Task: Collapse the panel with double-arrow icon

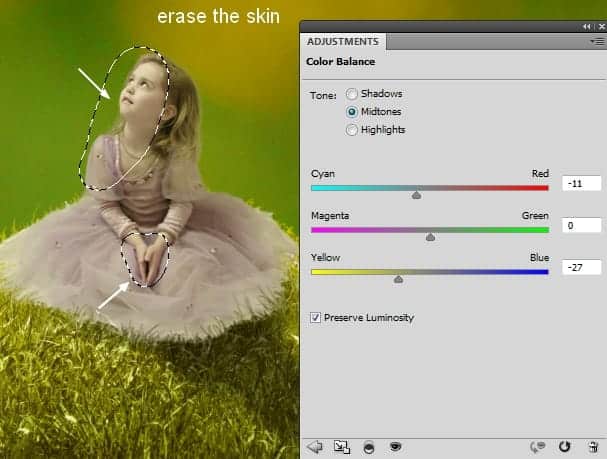Action: (587, 27)
